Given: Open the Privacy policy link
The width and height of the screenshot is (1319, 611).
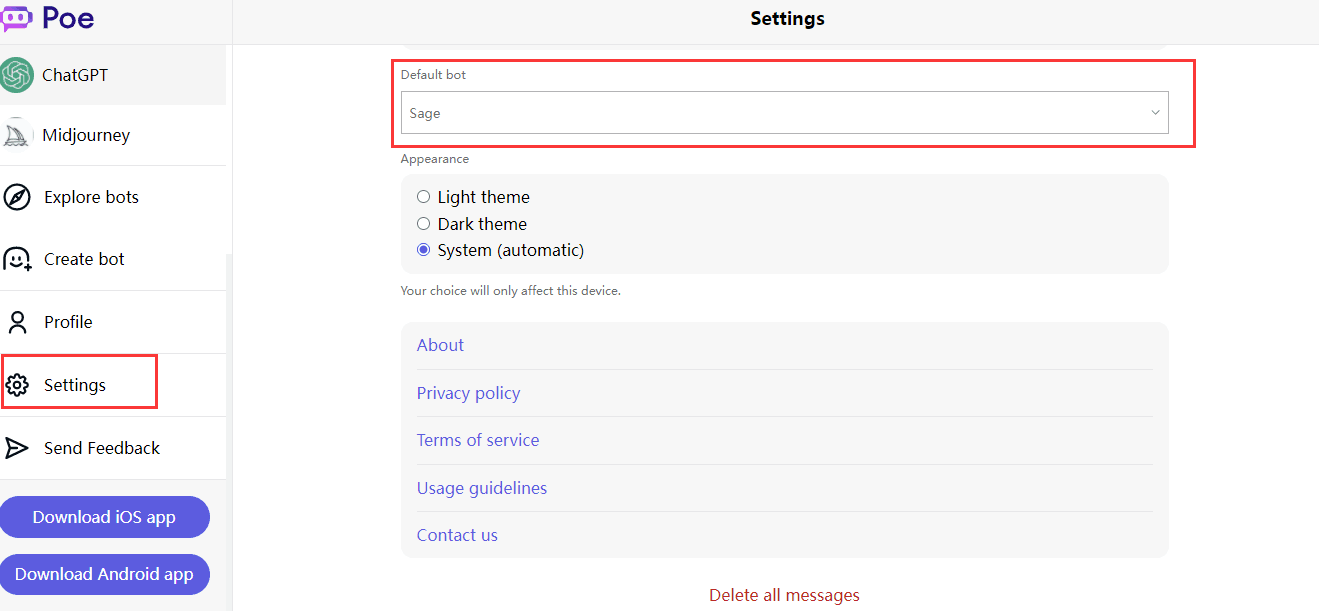Looking at the screenshot, I should pyautogui.click(x=468, y=393).
